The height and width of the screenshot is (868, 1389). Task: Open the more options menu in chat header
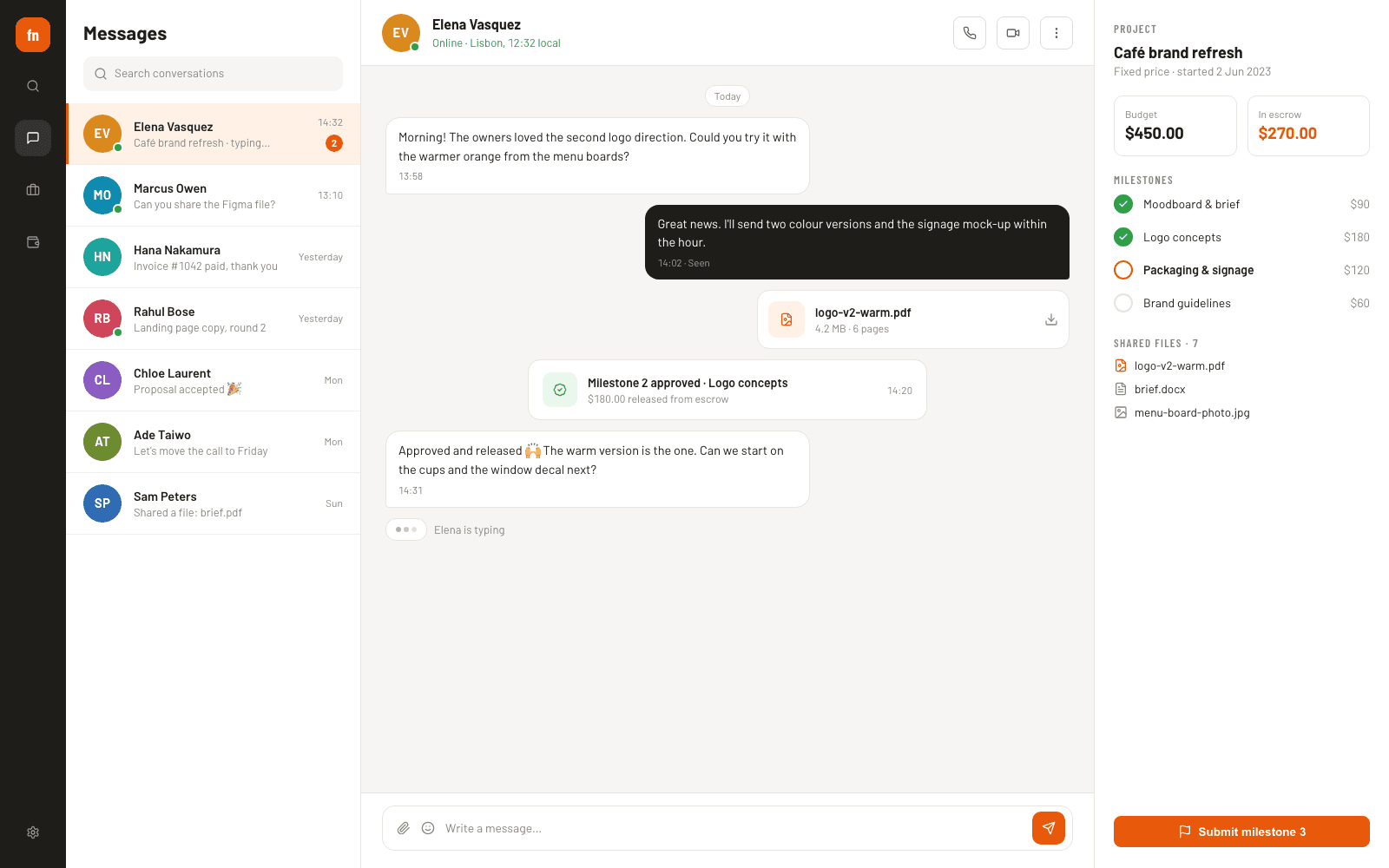point(1057,33)
